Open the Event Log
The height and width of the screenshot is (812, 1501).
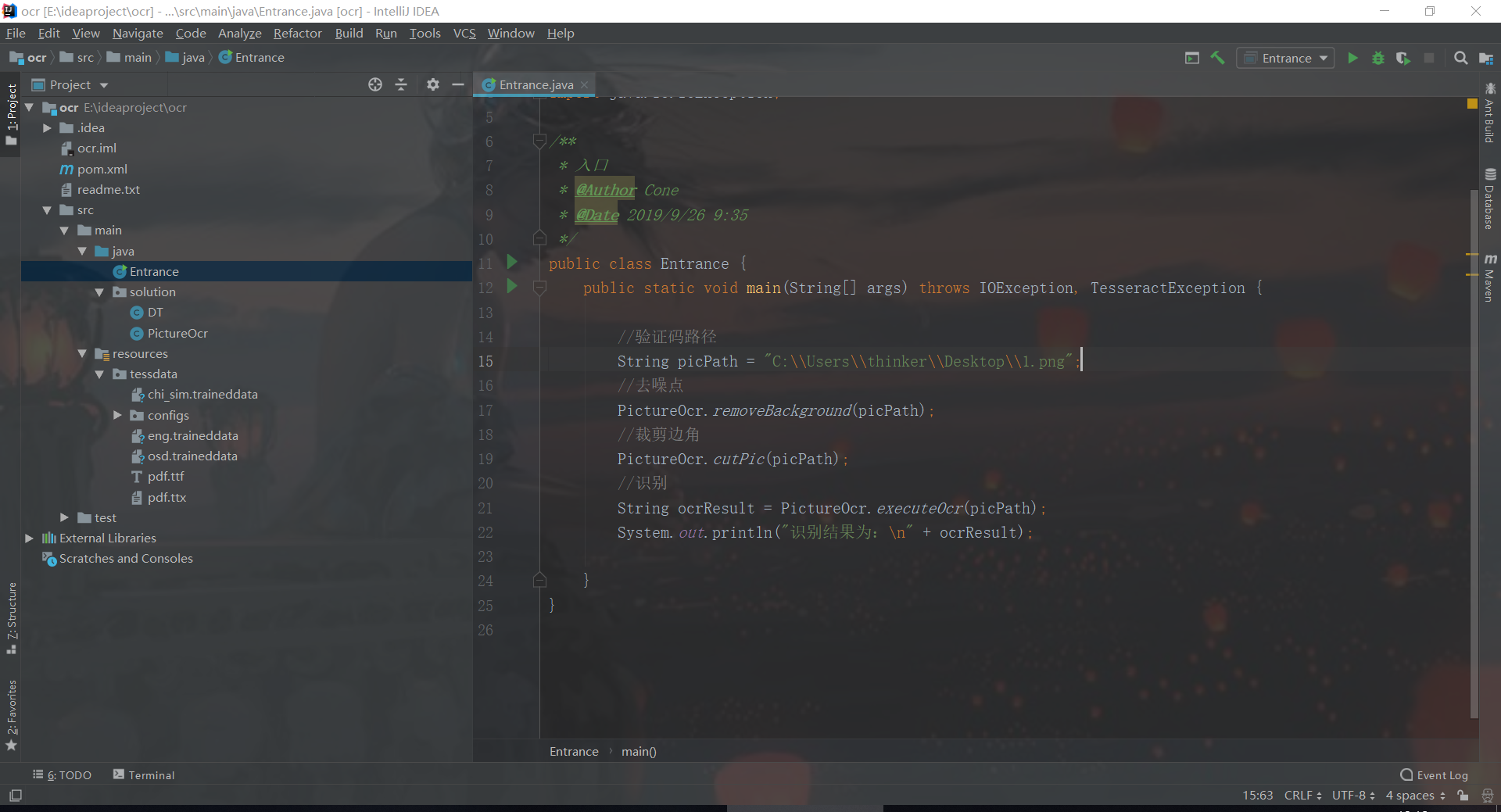(x=1434, y=774)
